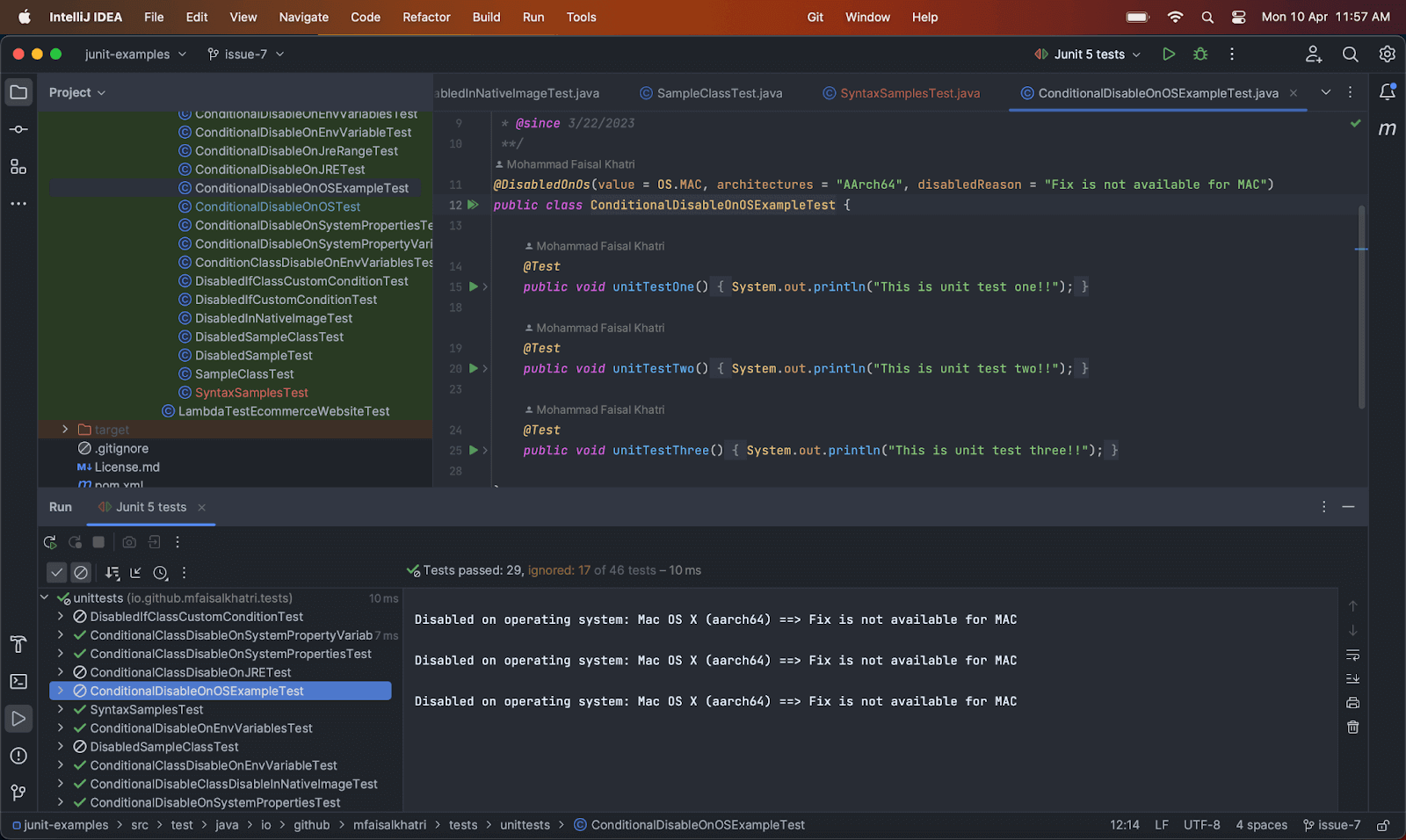Screen dimensions: 1406x840
Task: Click the unittests breadcrumb in the status bar
Action: tap(525, 825)
